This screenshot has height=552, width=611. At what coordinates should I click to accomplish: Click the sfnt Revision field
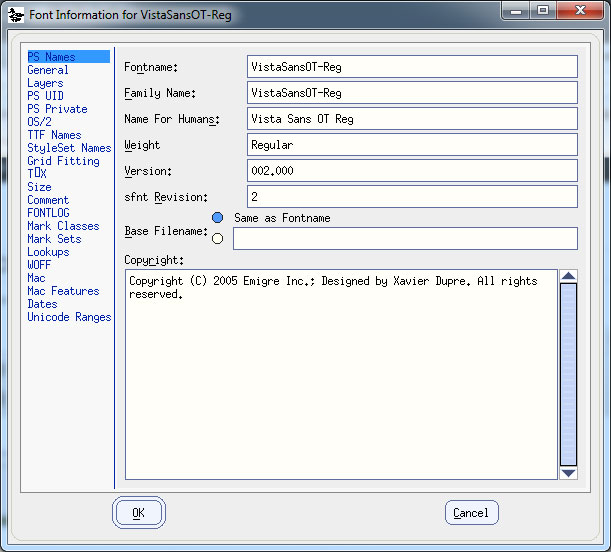(412, 196)
